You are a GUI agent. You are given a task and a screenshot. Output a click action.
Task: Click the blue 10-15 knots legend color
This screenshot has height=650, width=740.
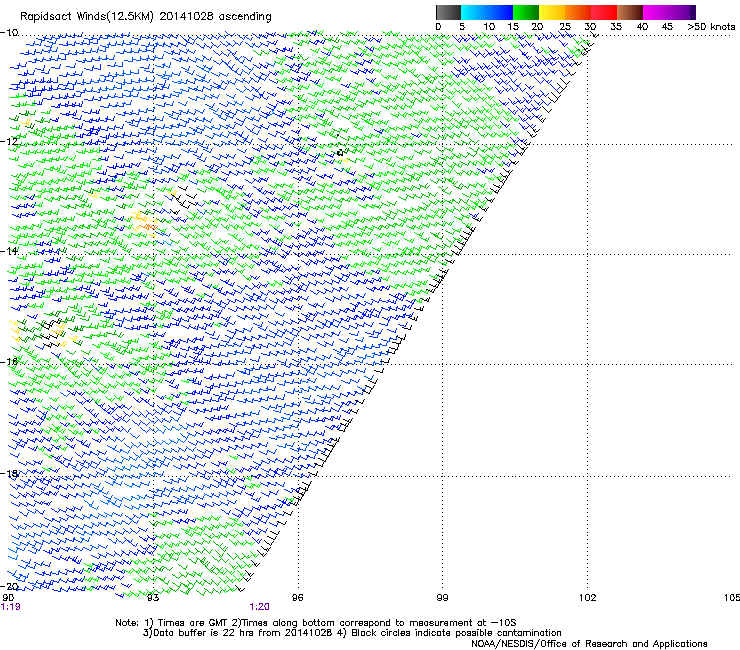[500, 12]
